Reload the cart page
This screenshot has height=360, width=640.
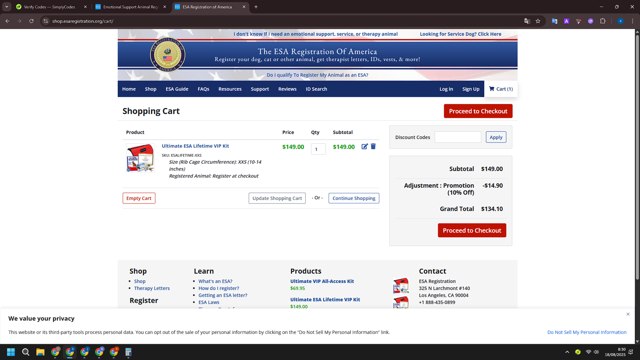[x=31, y=21]
